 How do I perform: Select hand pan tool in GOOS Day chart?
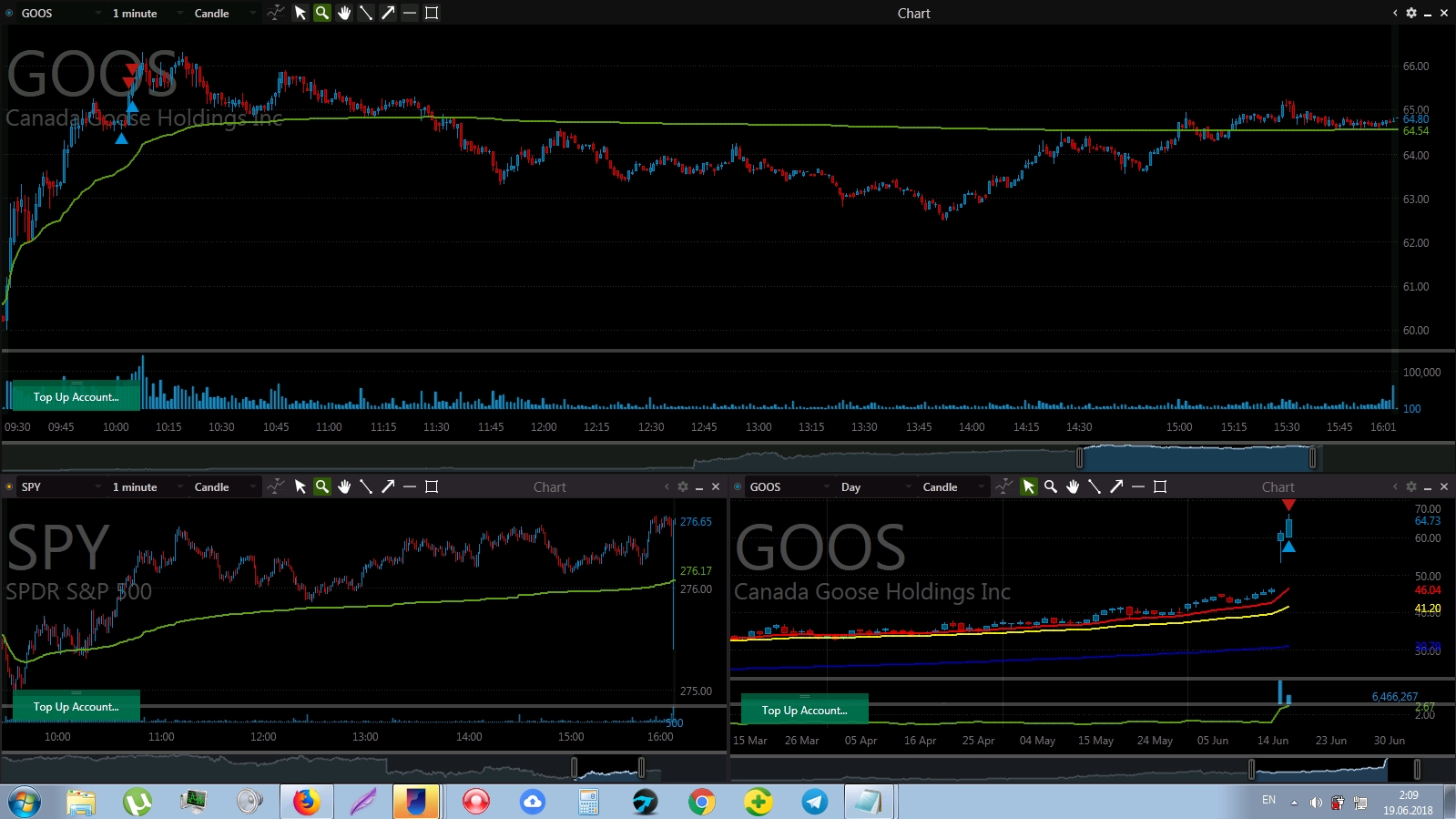tap(1073, 486)
